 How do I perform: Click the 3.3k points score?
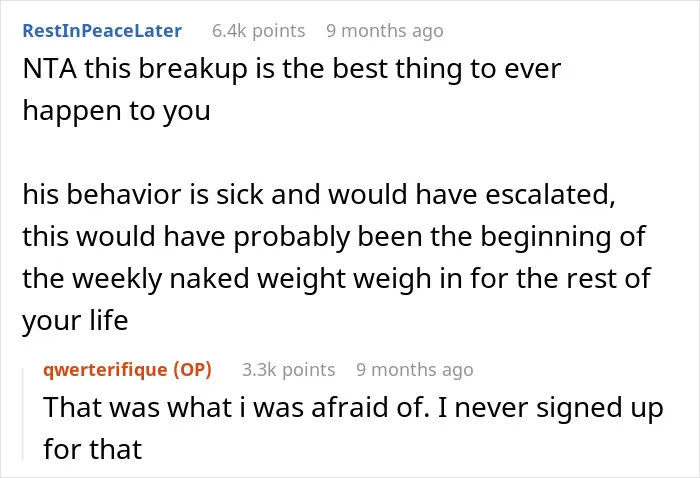click(x=288, y=370)
